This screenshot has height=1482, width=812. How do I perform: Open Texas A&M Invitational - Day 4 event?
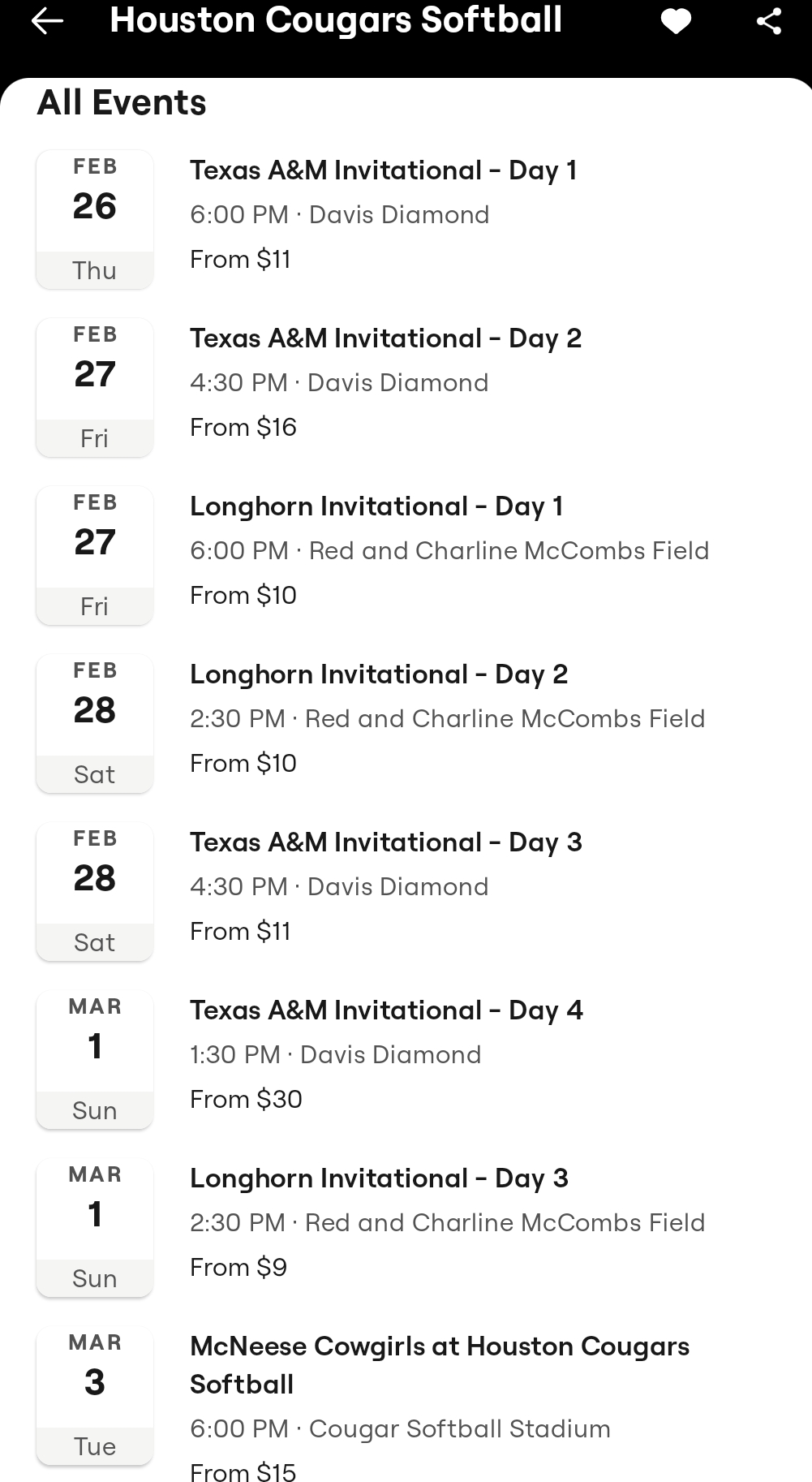pyautogui.click(x=386, y=1010)
